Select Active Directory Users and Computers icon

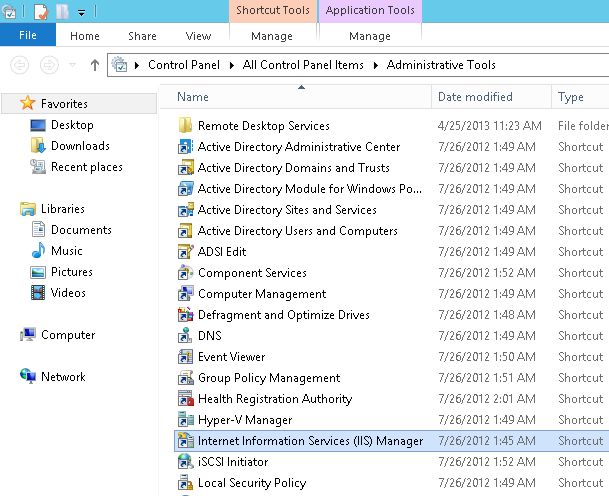(185, 230)
